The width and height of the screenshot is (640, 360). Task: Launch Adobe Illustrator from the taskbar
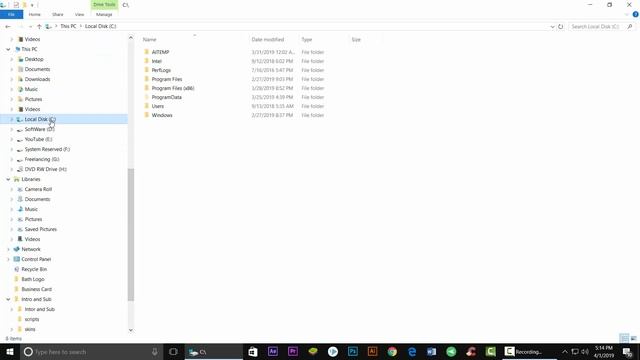tap(372, 351)
